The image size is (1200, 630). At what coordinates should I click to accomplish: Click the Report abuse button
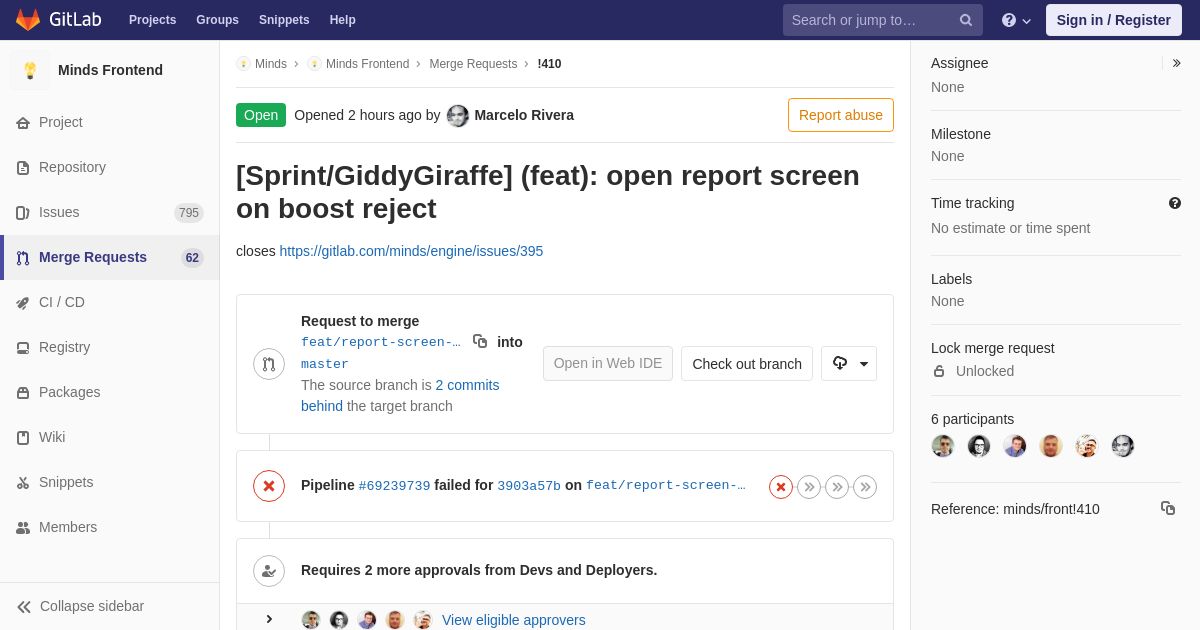(x=840, y=115)
